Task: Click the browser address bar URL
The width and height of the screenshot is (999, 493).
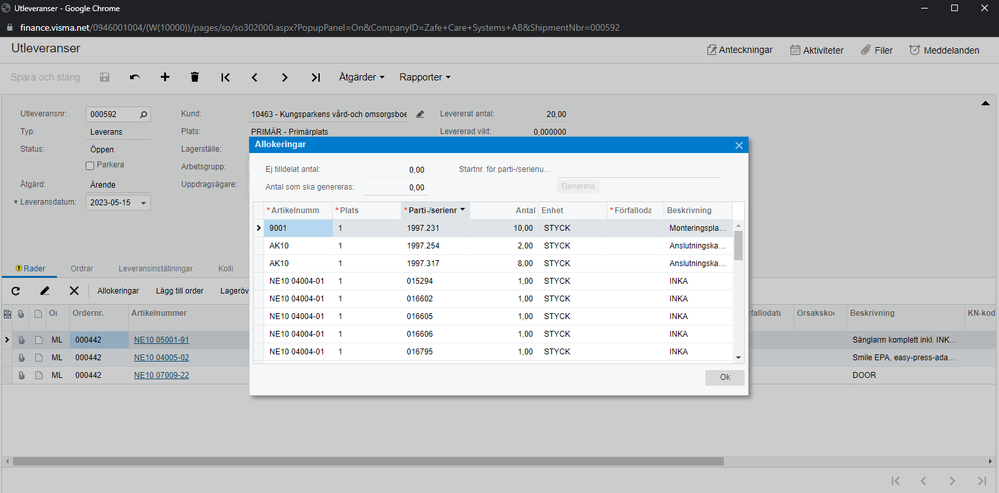Action: [320, 28]
